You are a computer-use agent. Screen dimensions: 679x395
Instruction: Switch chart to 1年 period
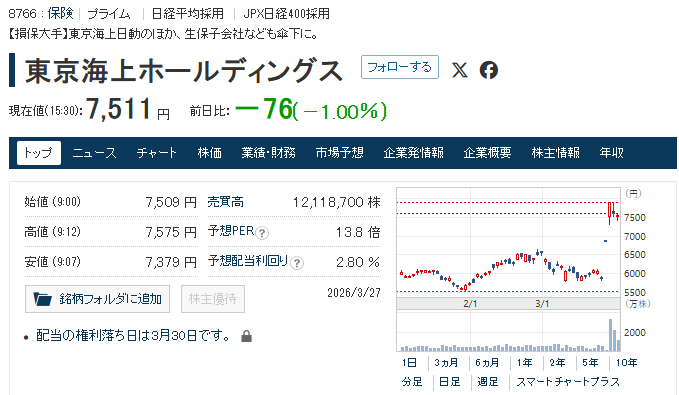pyautogui.click(x=524, y=363)
